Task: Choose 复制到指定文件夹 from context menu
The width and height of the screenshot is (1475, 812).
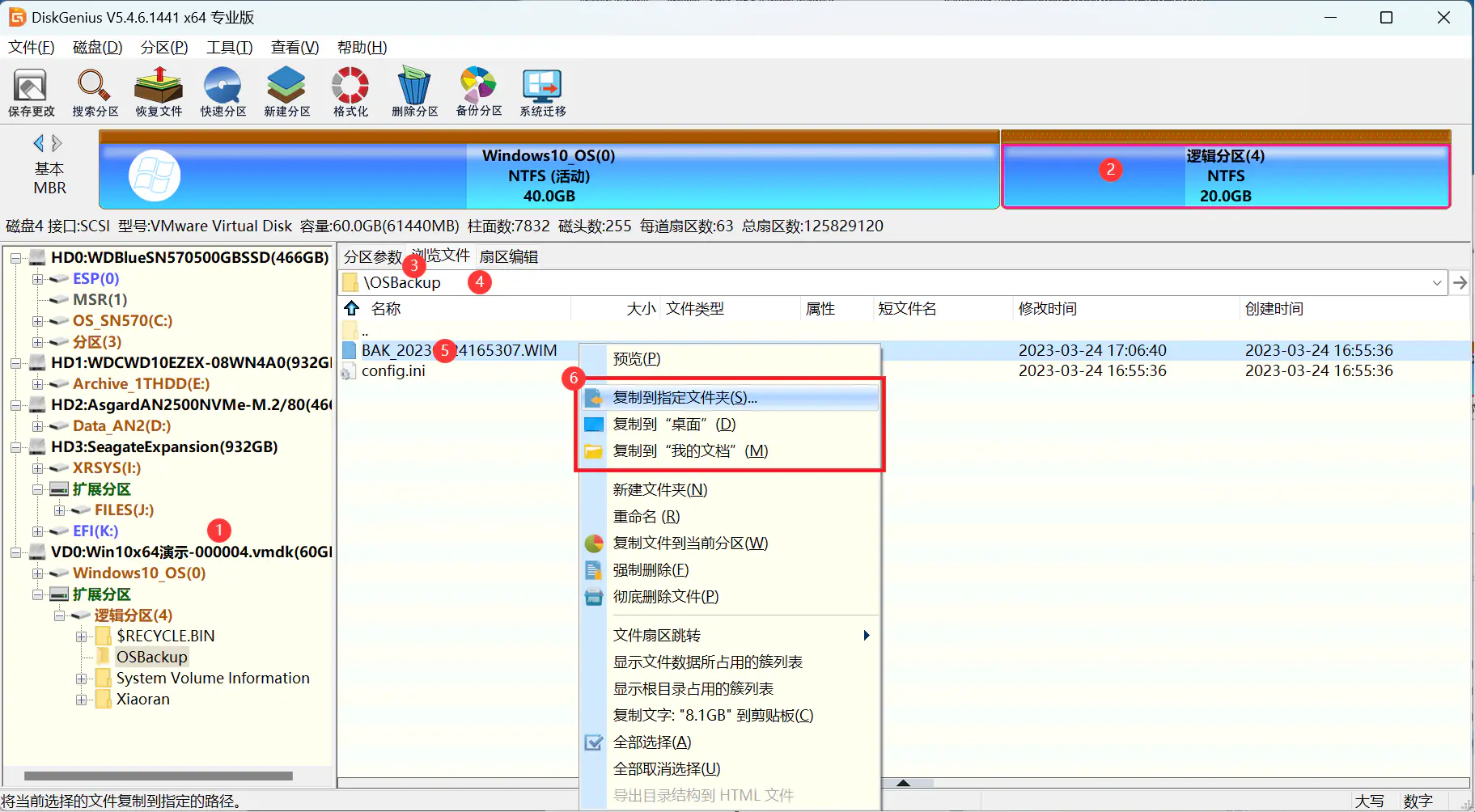Action: (685, 398)
